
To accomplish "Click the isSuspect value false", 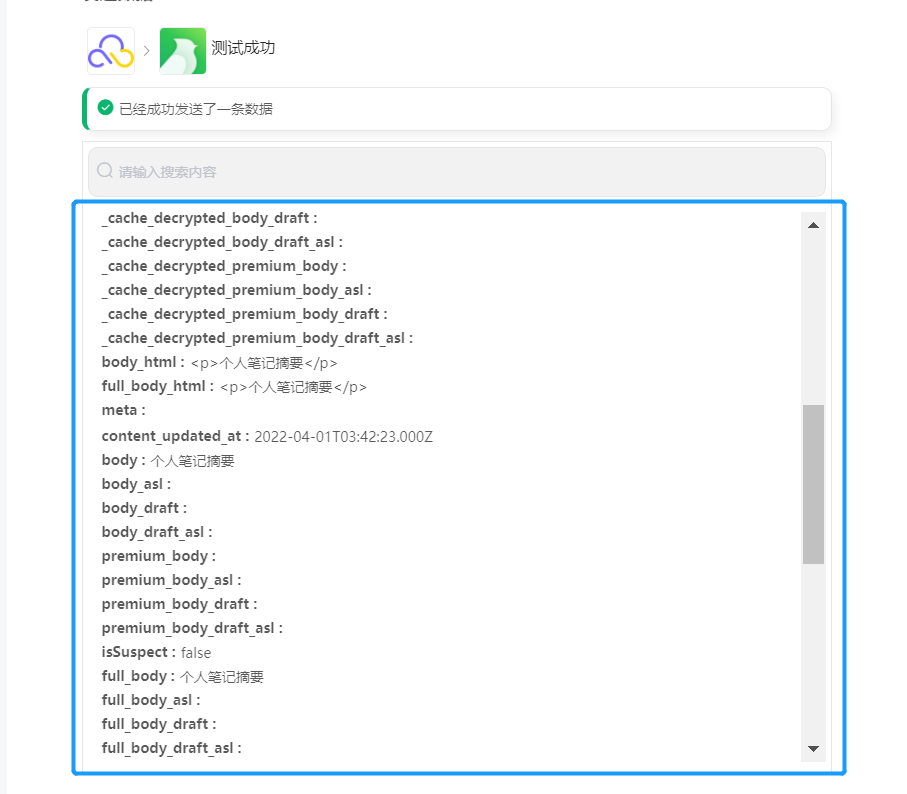I will tap(196, 653).
